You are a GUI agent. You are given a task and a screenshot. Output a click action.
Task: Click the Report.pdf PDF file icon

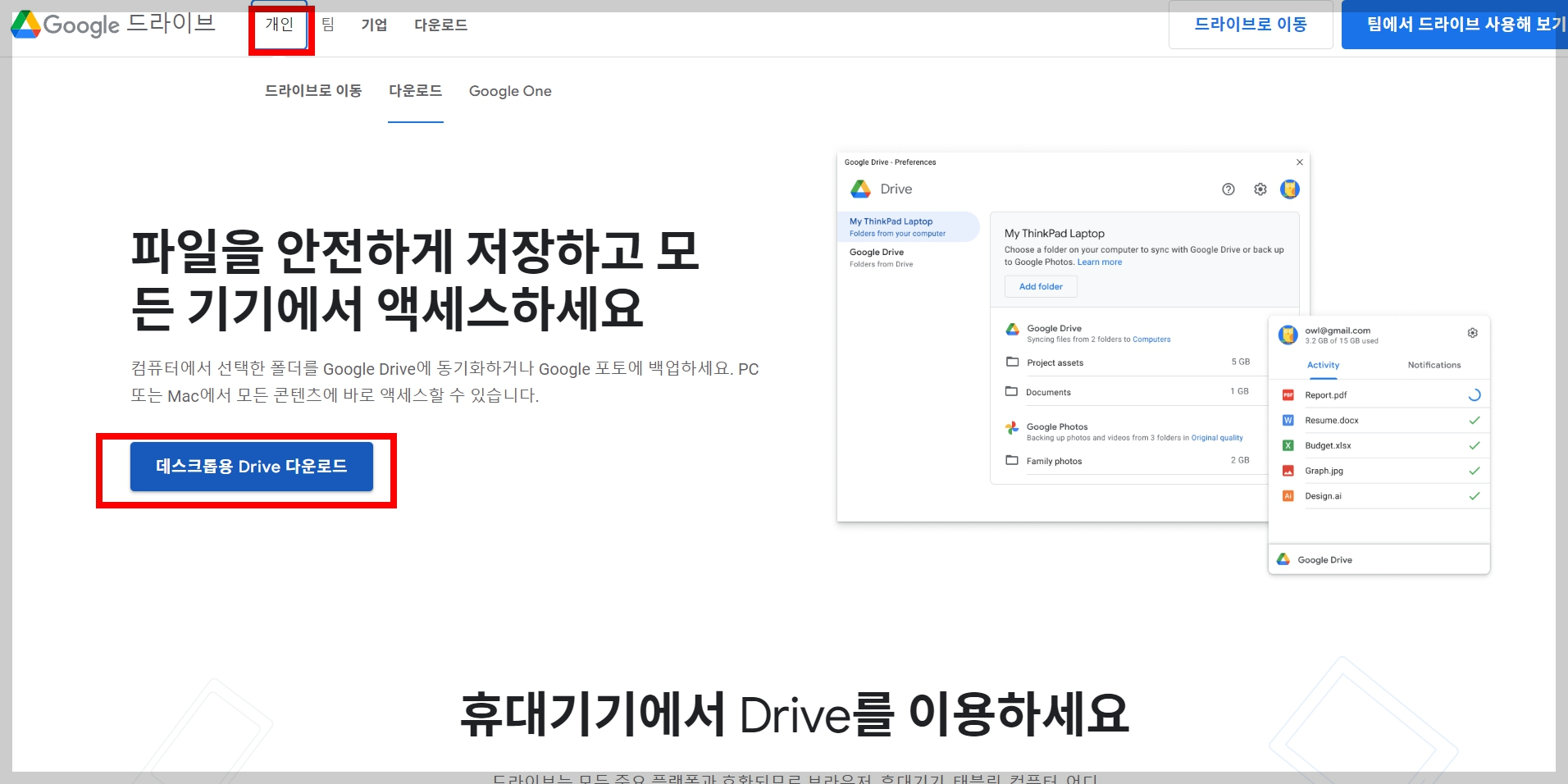pyautogui.click(x=1288, y=395)
